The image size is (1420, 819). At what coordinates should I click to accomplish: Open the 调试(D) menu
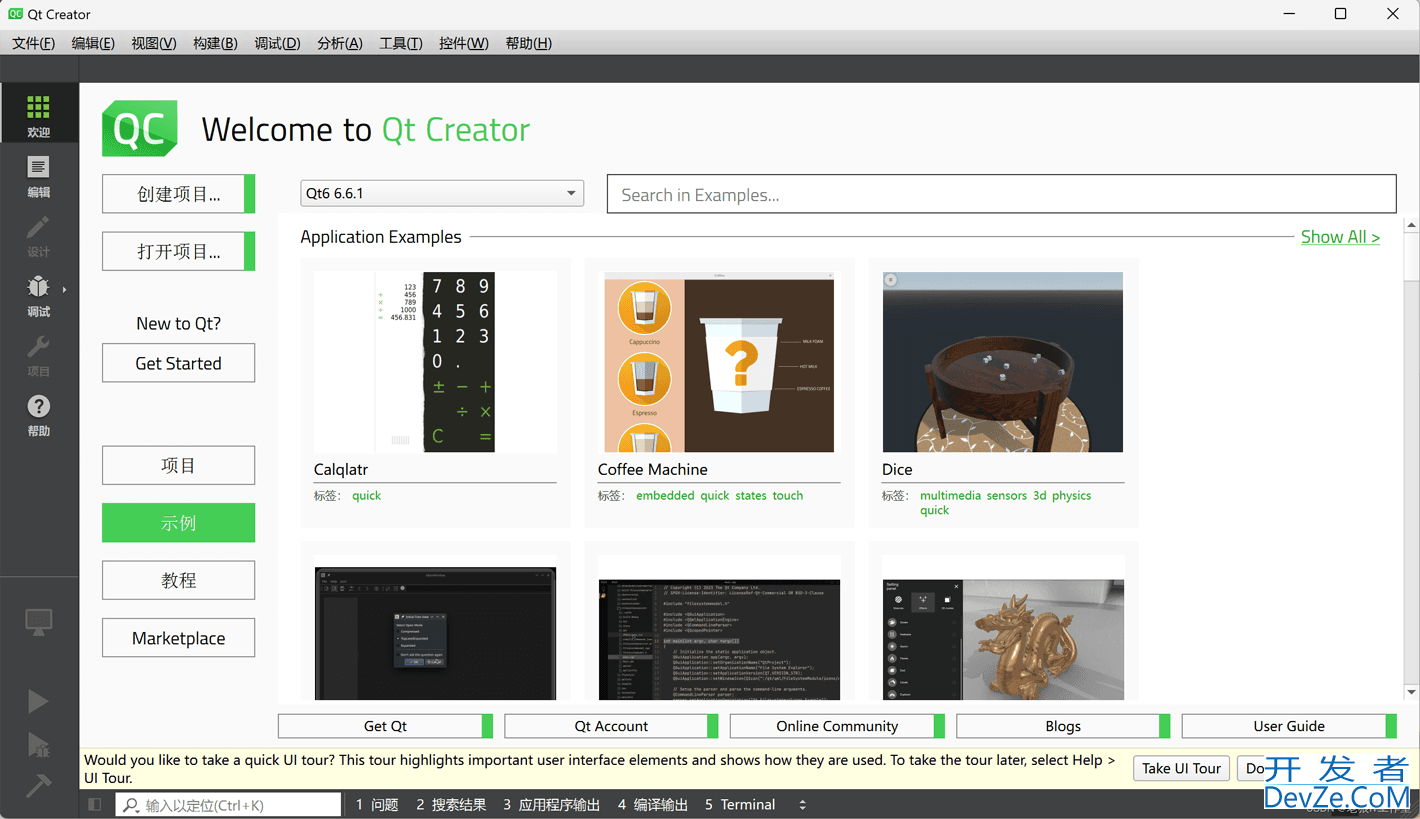(x=277, y=43)
